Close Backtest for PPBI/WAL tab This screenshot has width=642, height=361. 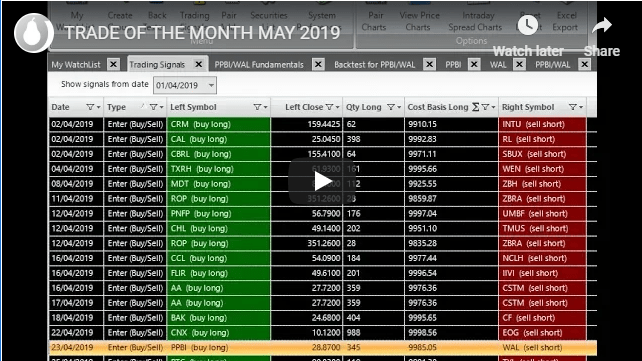point(429,64)
